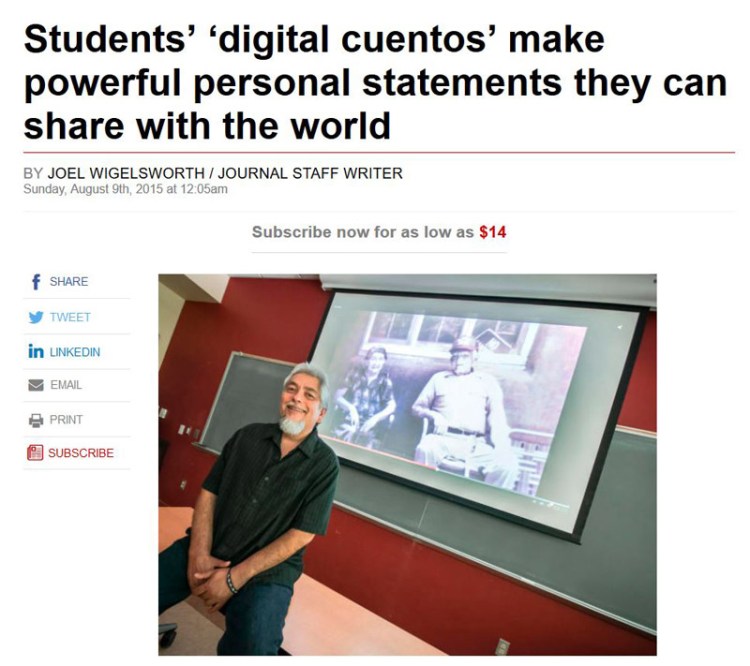Open the 'Subscribe now for as low as' offer
Image resolution: width=750 pixels, height=666 pixels.
(363, 232)
